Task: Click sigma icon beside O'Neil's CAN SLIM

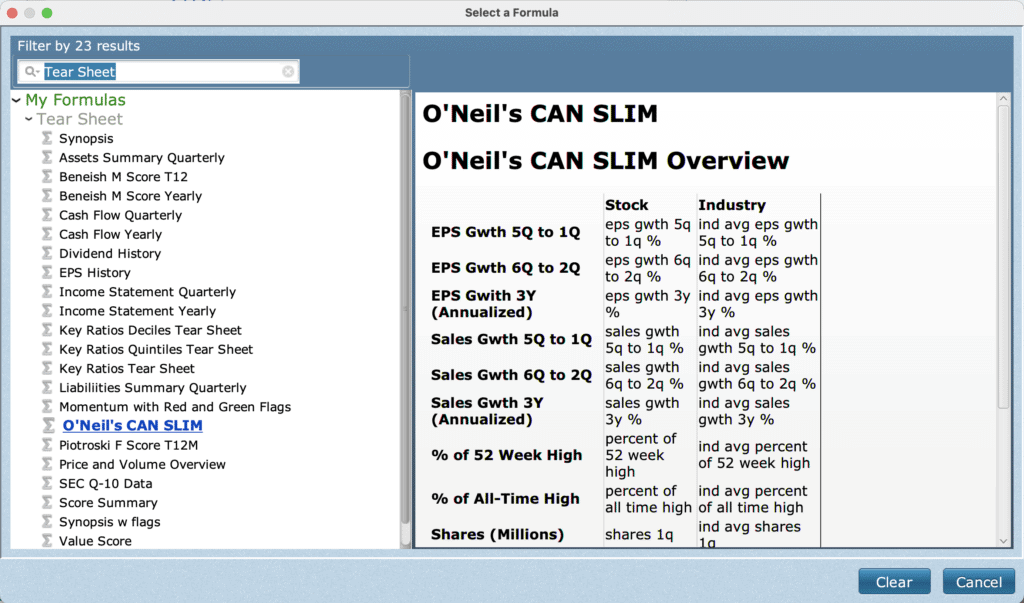Action: point(49,425)
